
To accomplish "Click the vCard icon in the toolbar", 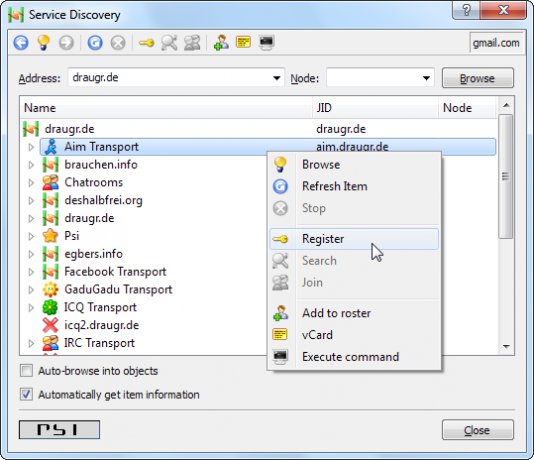I will (x=244, y=42).
